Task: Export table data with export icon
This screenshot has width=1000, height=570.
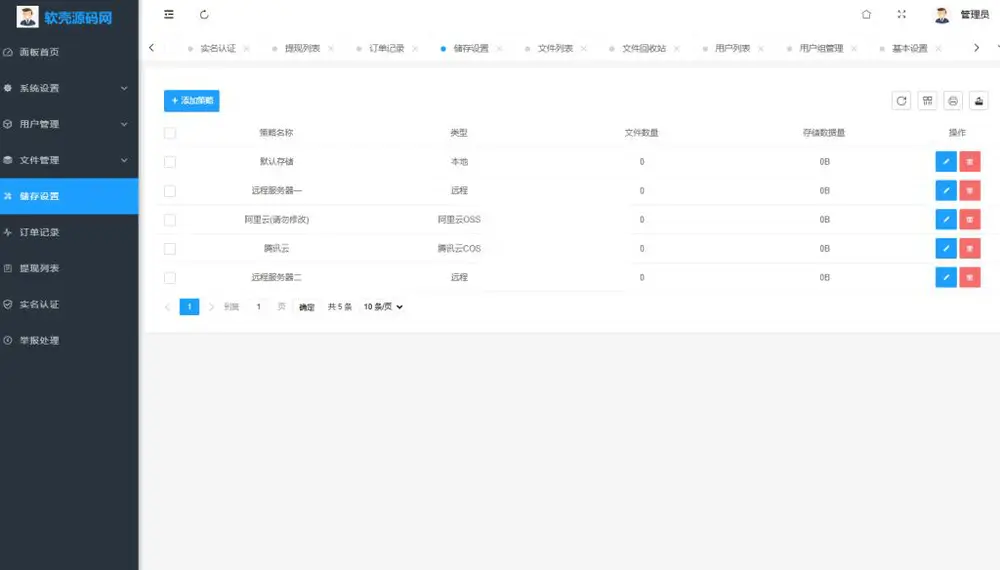Action: [x=979, y=101]
